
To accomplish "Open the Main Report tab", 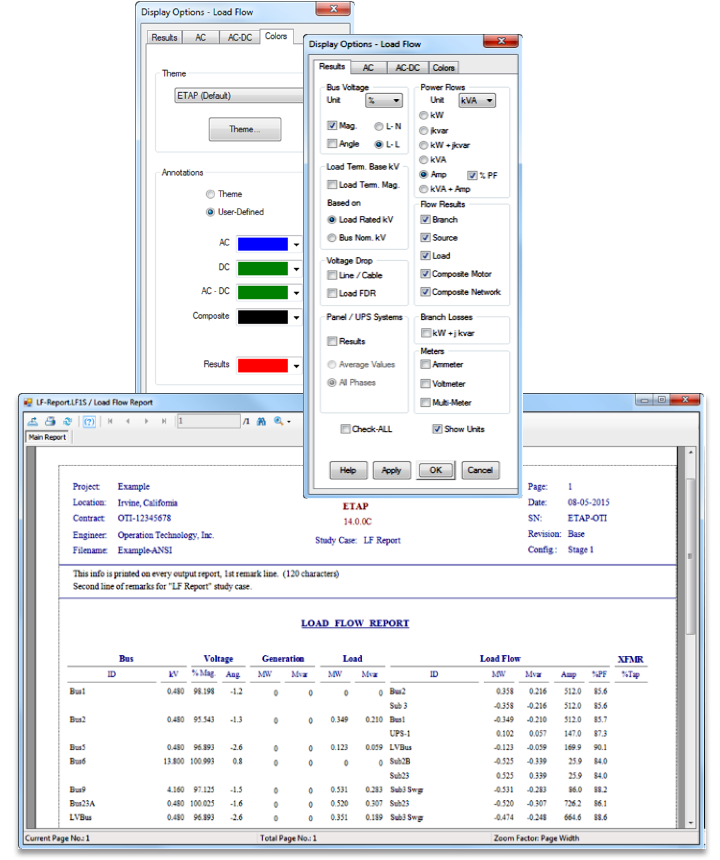I will [x=47, y=438].
